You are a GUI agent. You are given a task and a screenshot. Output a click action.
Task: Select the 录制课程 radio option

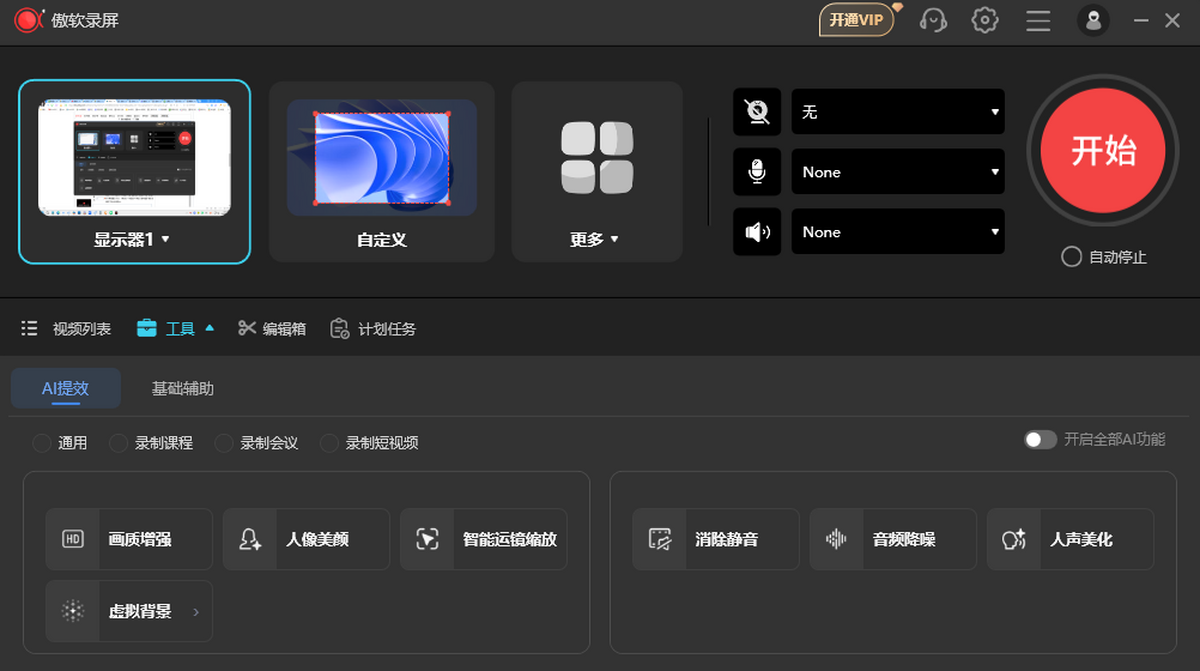coord(118,443)
